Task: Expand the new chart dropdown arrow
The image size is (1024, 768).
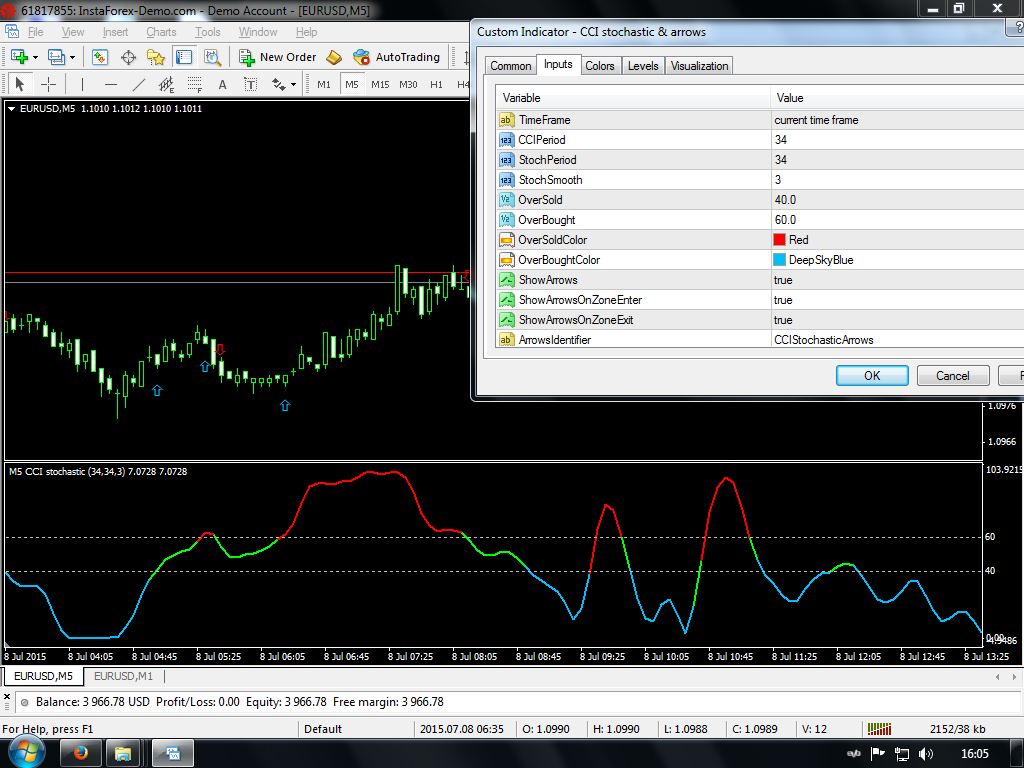Action: click(x=36, y=57)
